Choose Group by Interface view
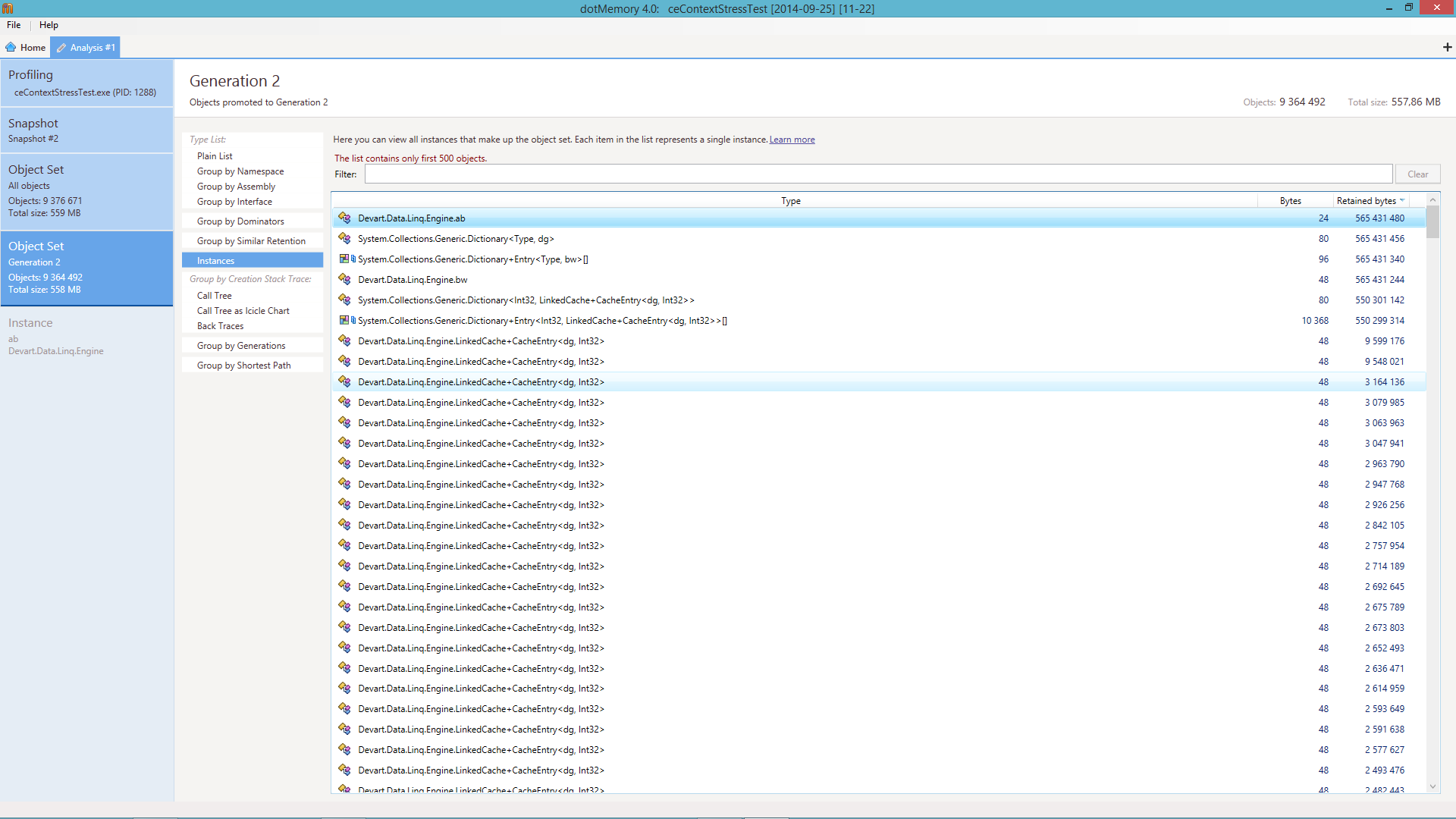The width and height of the screenshot is (1456, 819). click(x=234, y=202)
